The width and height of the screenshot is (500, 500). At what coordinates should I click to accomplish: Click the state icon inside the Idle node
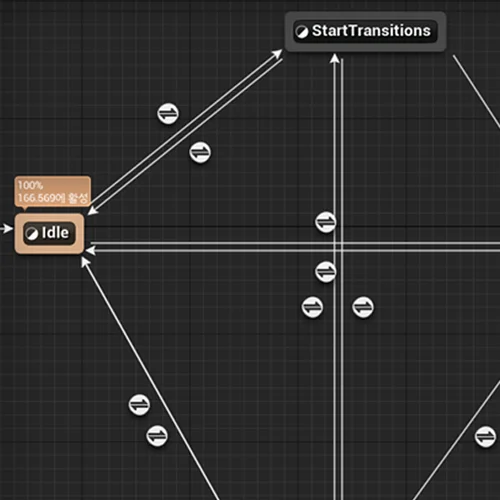point(32,233)
